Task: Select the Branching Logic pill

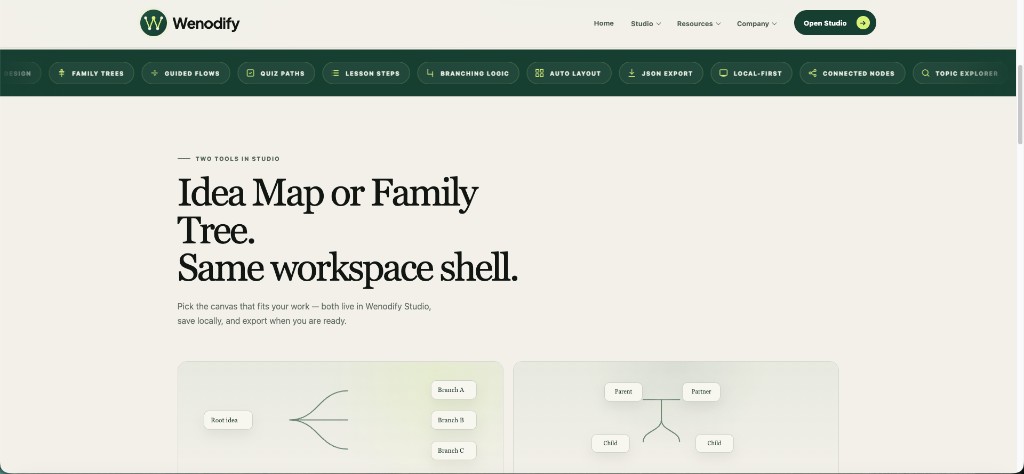Action: pyautogui.click(x=468, y=73)
